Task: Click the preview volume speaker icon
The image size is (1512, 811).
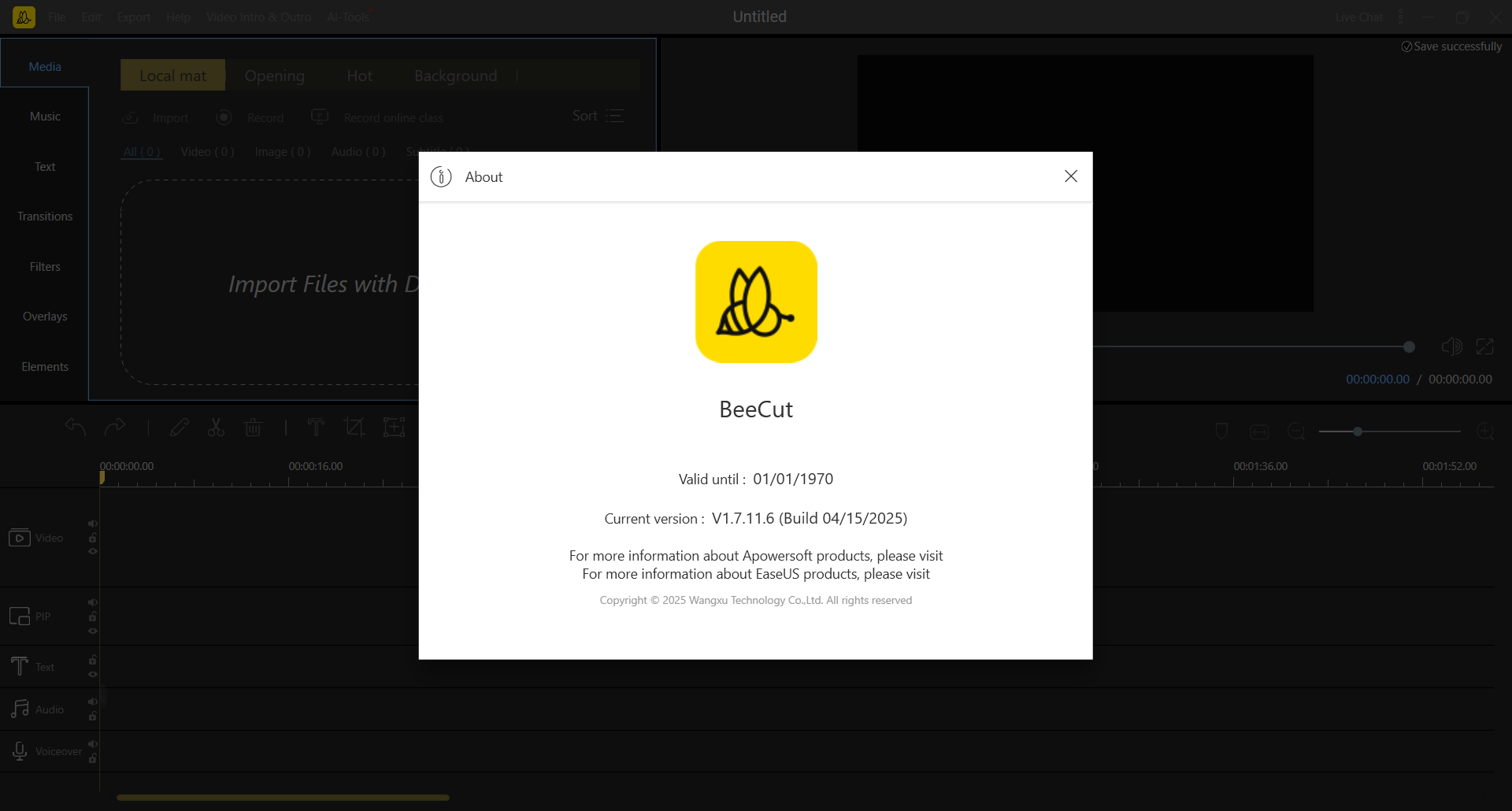Action: pos(1451,346)
